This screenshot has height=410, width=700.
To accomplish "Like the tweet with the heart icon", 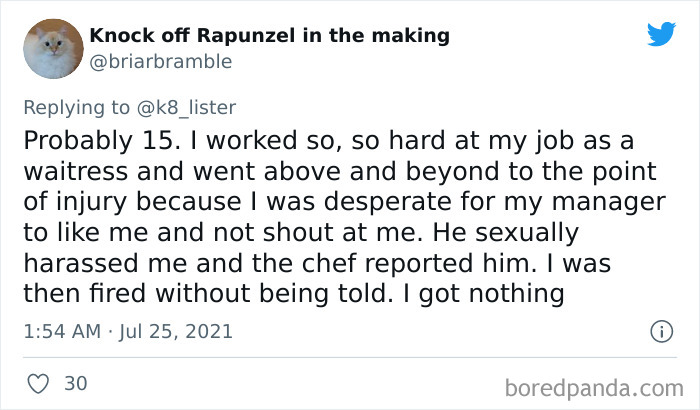I will (36, 383).
